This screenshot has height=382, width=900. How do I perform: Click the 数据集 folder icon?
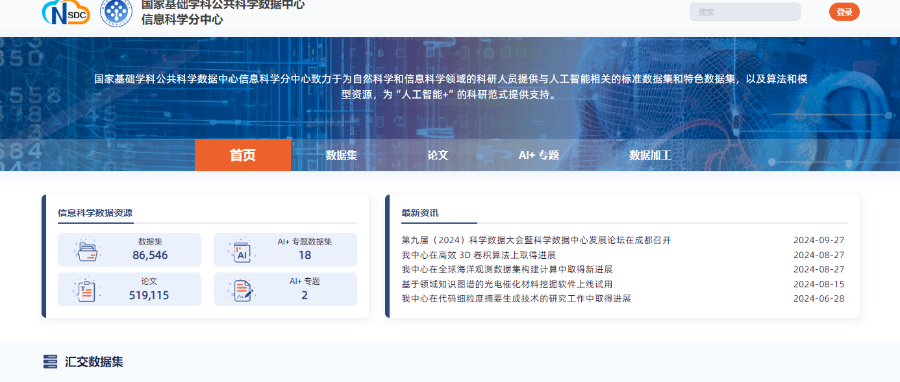(87, 250)
